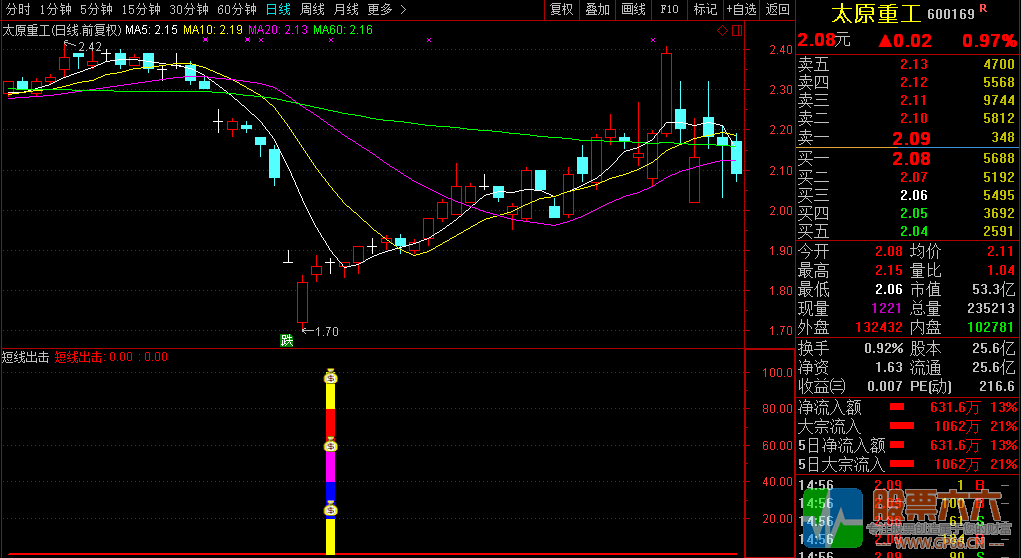Open the 画线 drawing tools

(633, 10)
